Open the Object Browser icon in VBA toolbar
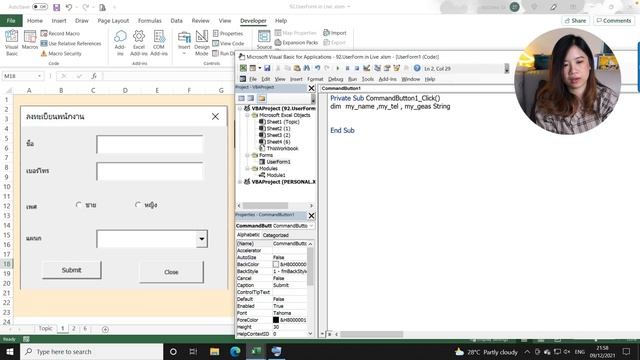Screen dimensions: 640x360 click(396, 68)
